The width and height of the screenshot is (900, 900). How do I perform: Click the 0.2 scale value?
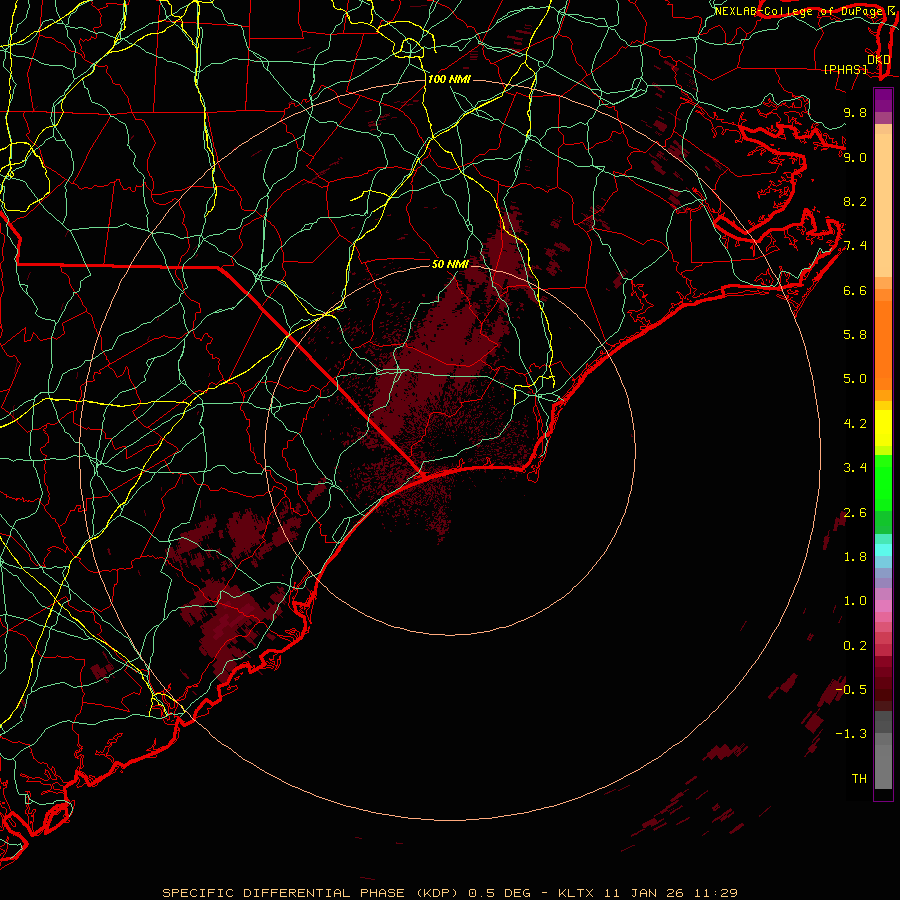(x=855, y=646)
